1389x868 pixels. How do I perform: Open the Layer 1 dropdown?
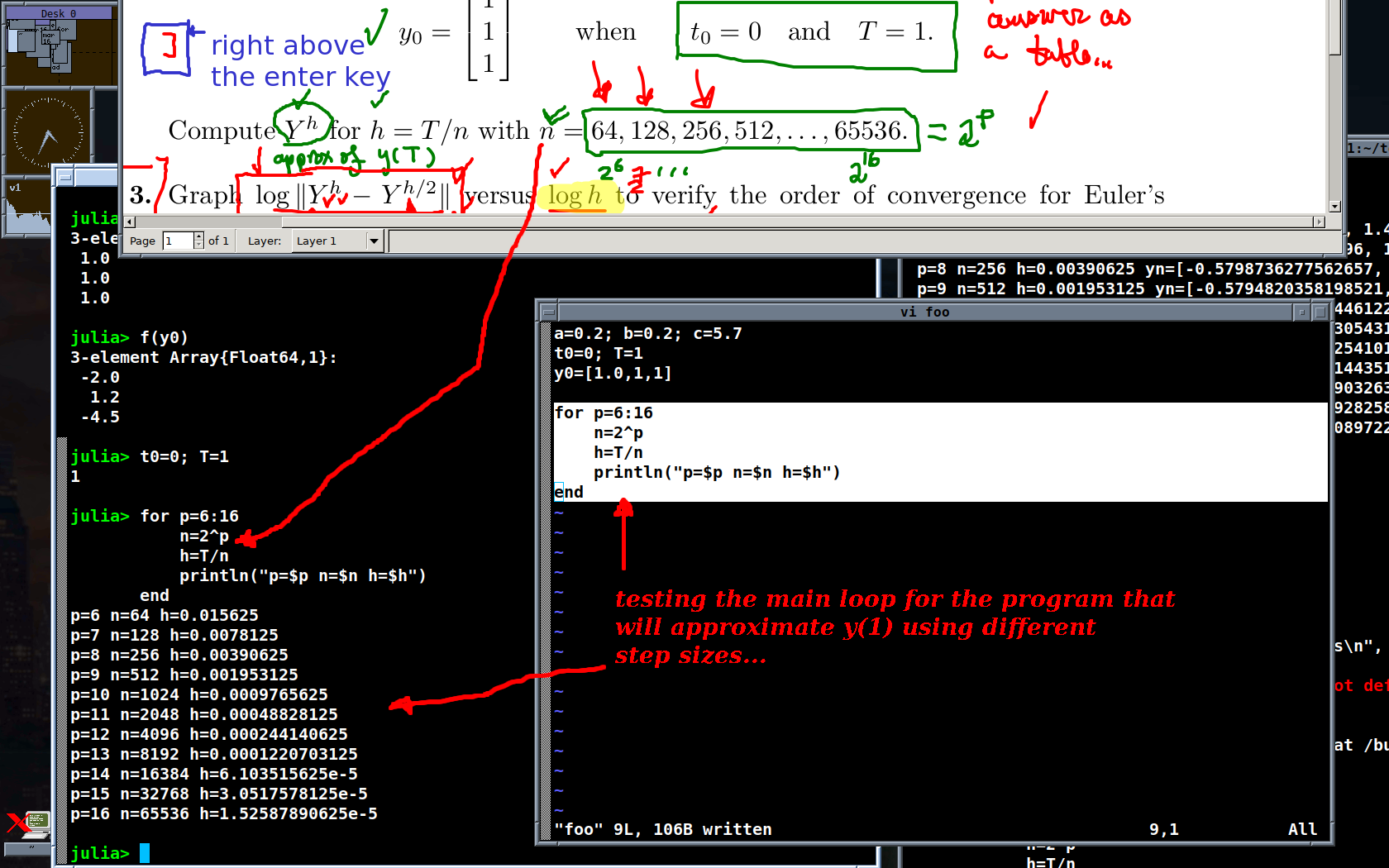click(328, 241)
